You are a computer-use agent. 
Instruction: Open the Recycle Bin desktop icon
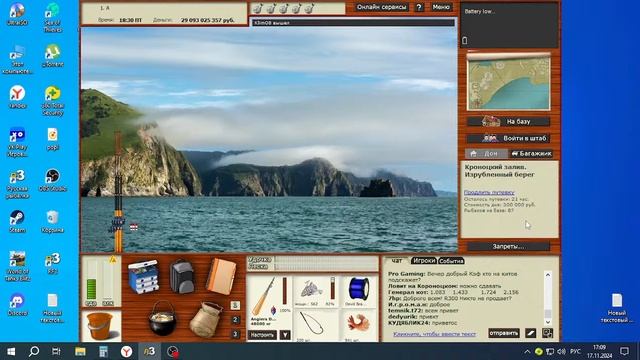click(52, 221)
